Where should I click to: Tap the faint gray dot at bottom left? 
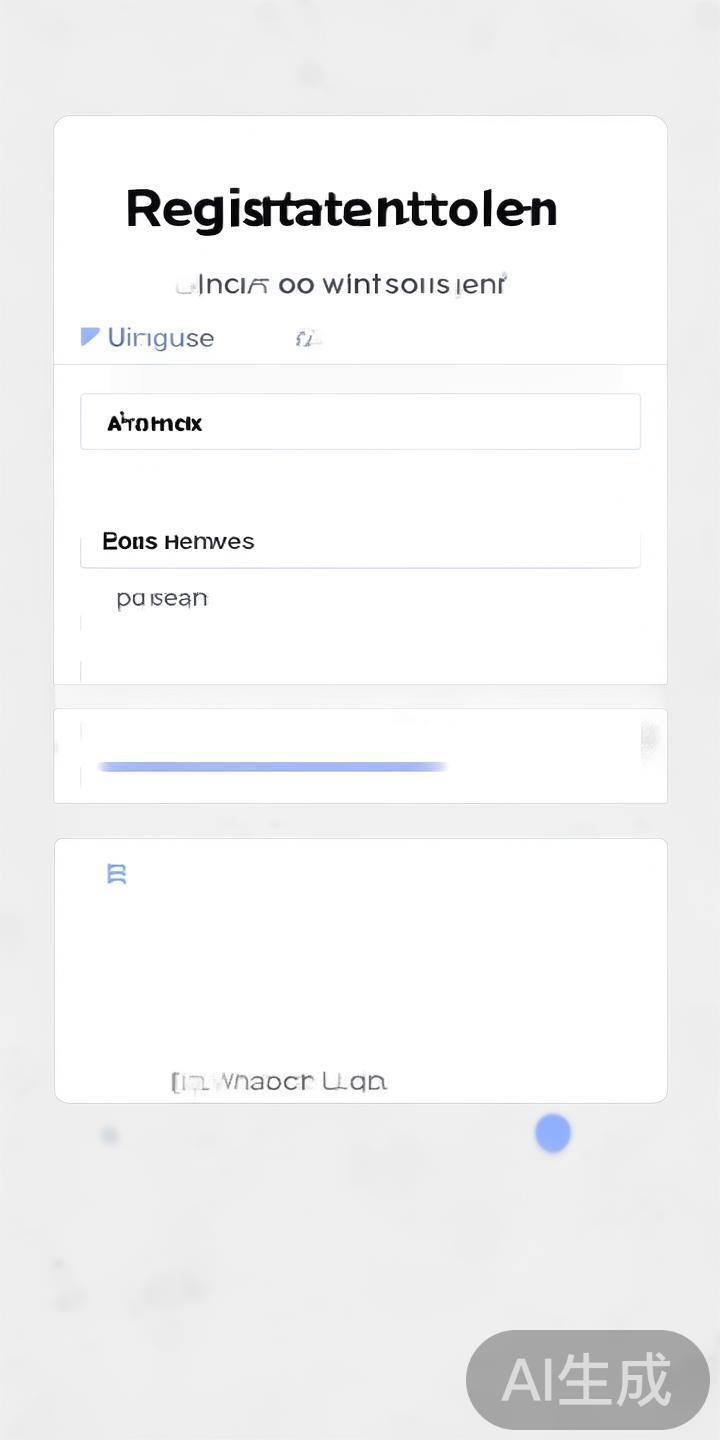(x=109, y=1135)
